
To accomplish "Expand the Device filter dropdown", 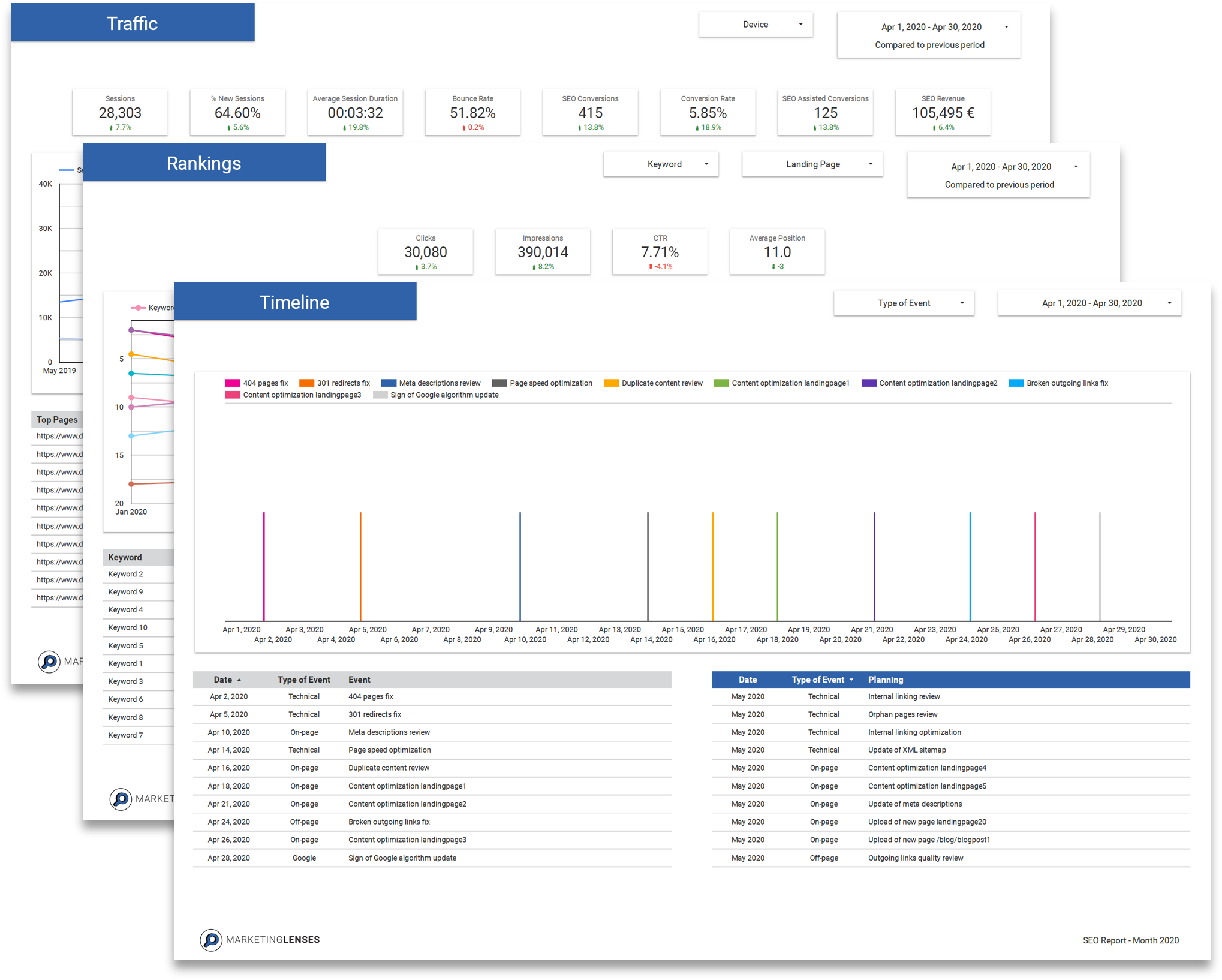I will click(x=756, y=25).
